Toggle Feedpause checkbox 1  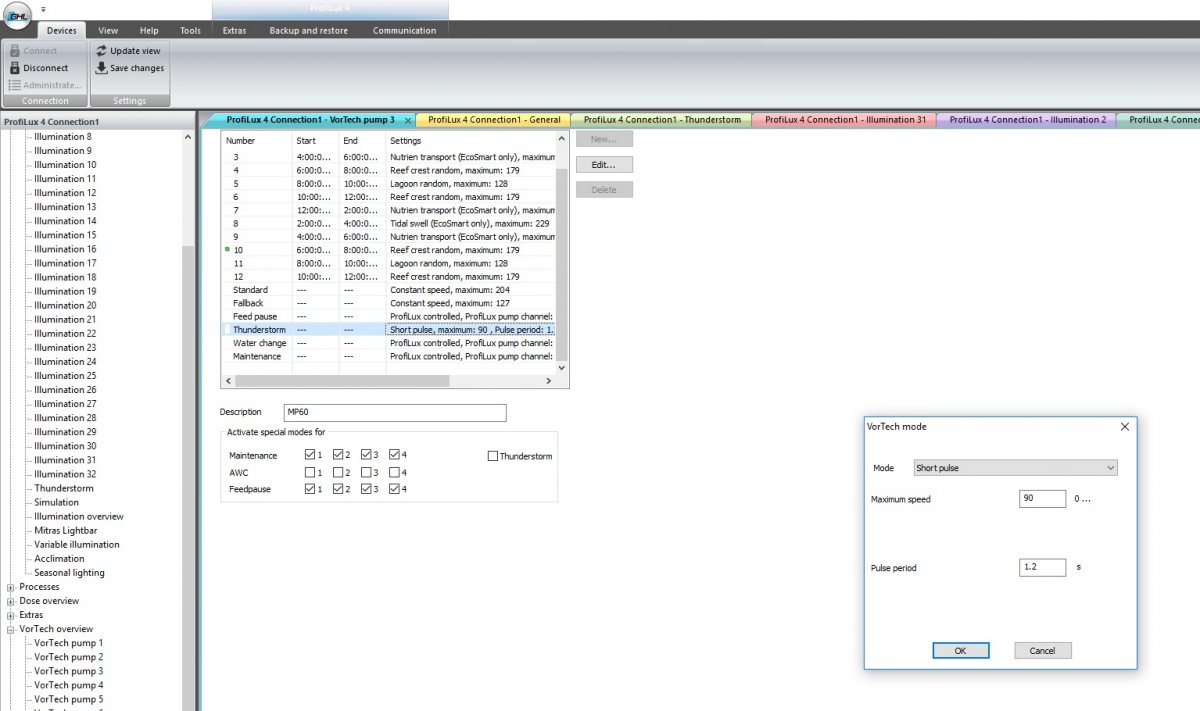(x=310, y=489)
